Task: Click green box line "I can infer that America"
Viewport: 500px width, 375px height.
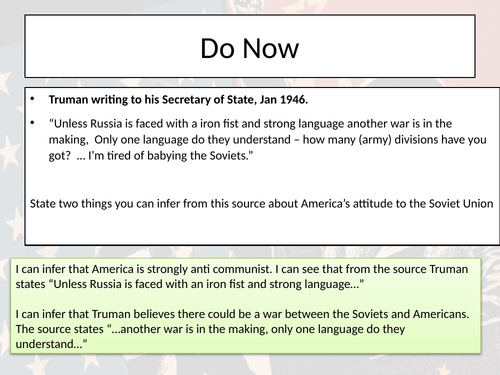Action: click(242, 269)
